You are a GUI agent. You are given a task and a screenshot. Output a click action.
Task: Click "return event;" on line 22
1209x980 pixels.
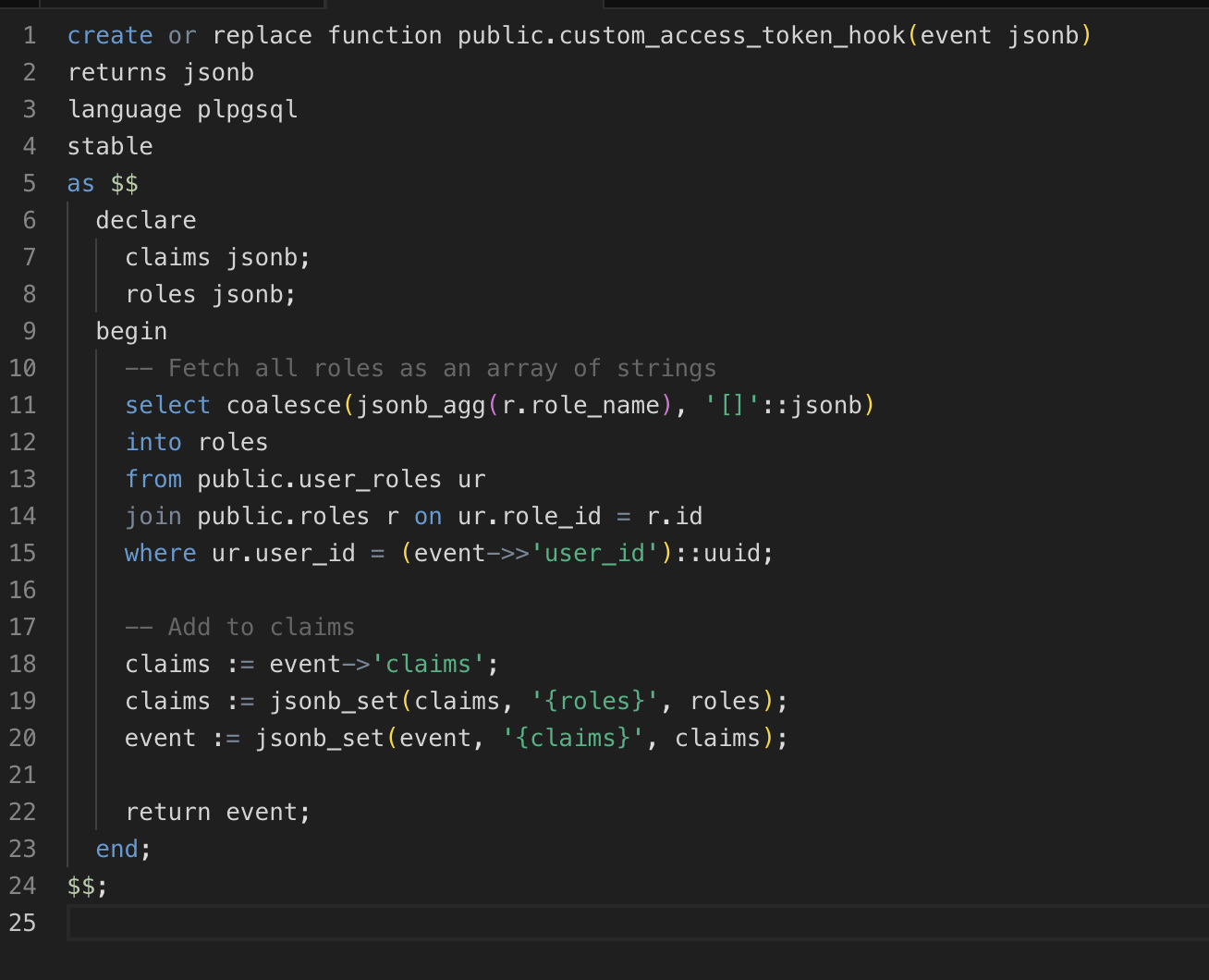point(218,813)
